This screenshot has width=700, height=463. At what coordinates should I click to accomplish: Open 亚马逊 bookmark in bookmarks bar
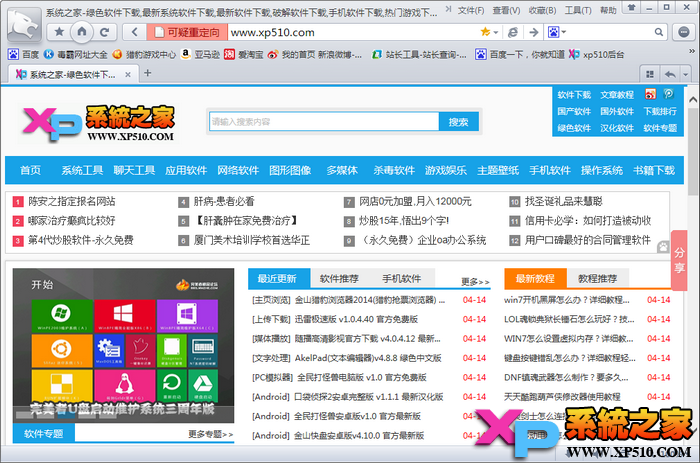point(200,54)
